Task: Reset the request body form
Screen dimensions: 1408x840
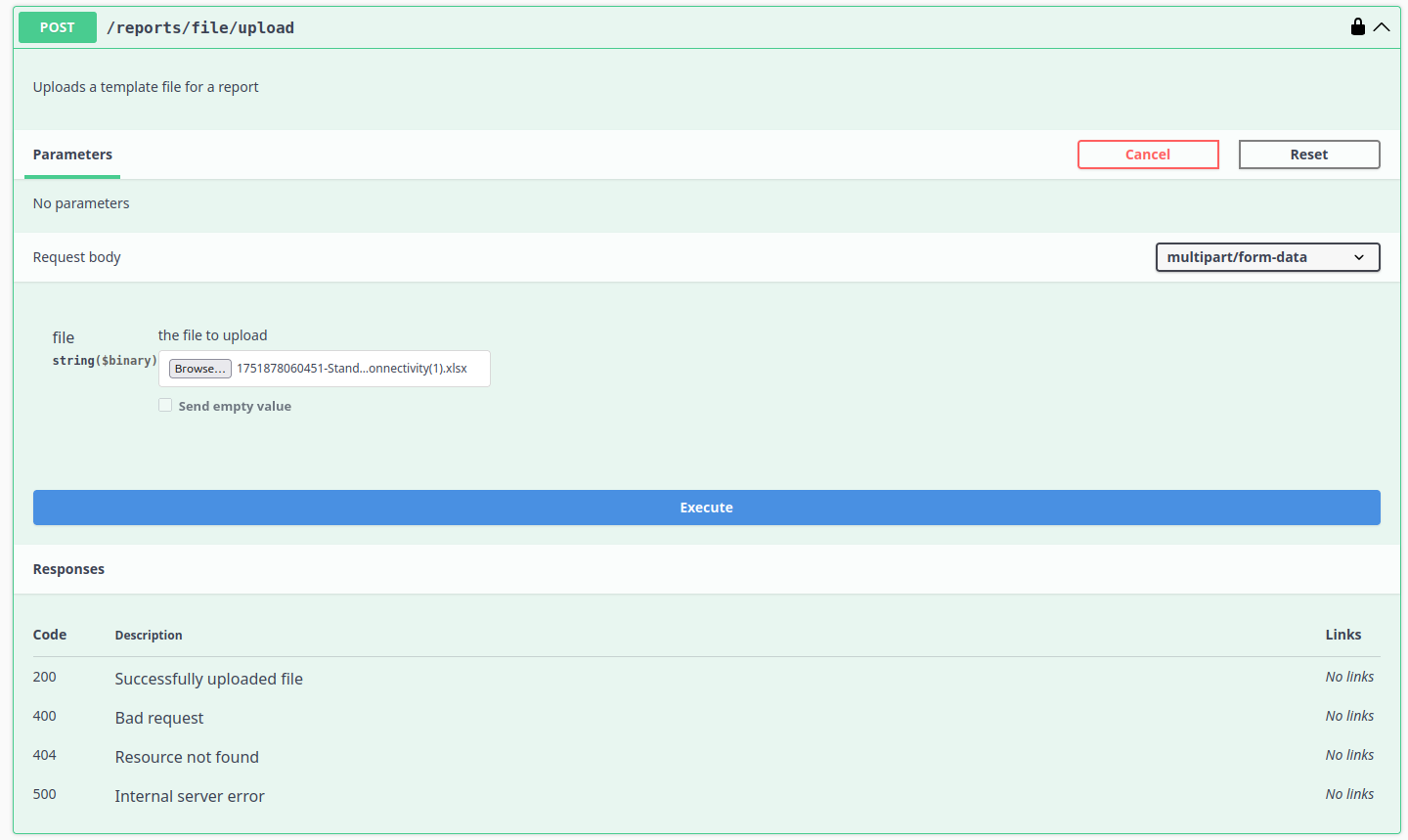Action: click(x=1309, y=154)
